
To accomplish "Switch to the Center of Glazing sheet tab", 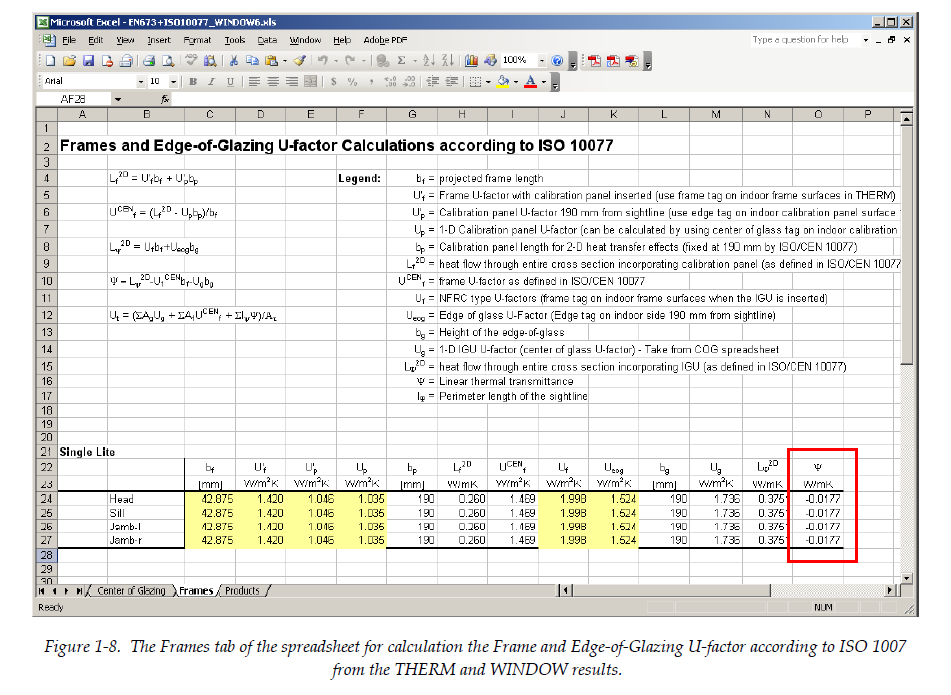I will [131, 591].
